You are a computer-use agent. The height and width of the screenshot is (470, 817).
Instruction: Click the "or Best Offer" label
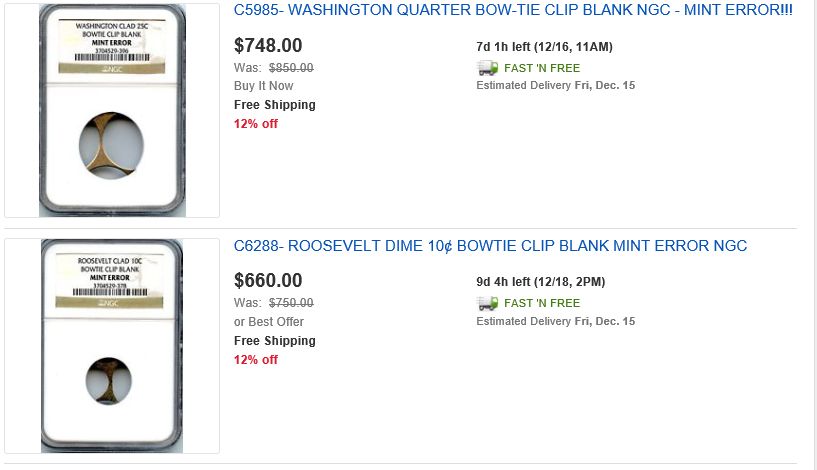point(269,322)
